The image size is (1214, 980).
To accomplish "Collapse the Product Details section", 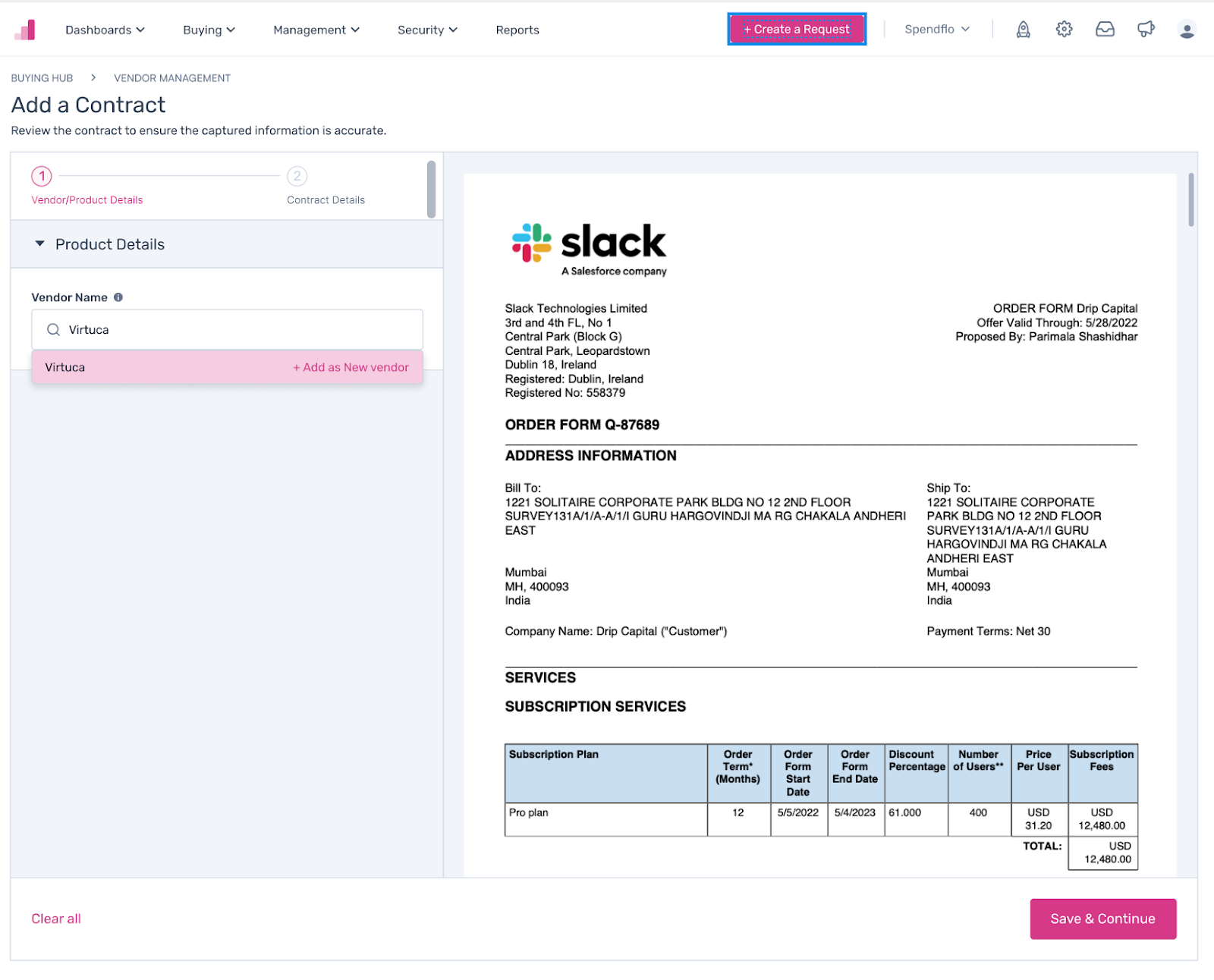I will [40, 244].
